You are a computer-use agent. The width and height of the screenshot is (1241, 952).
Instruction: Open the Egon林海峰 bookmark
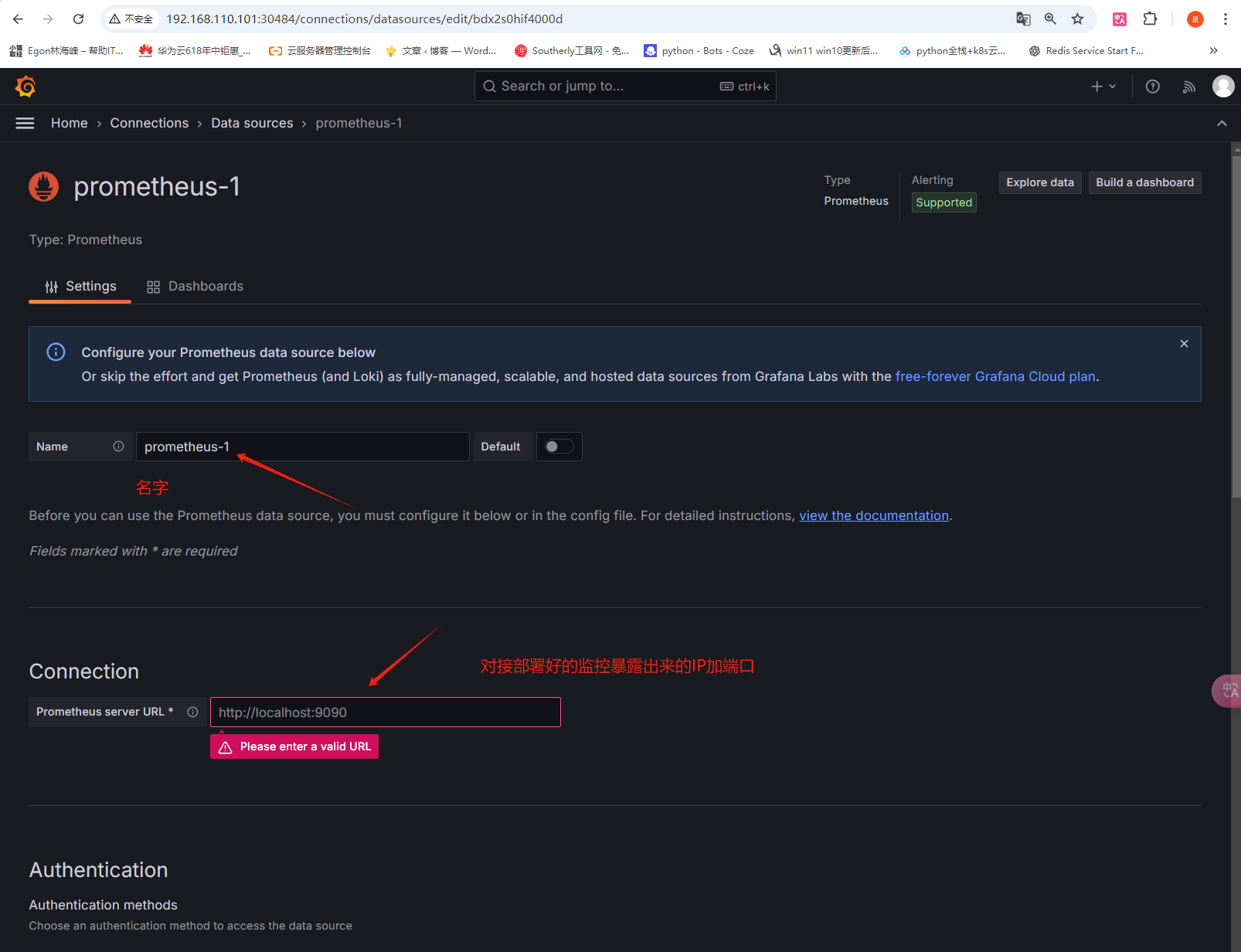coord(66,51)
